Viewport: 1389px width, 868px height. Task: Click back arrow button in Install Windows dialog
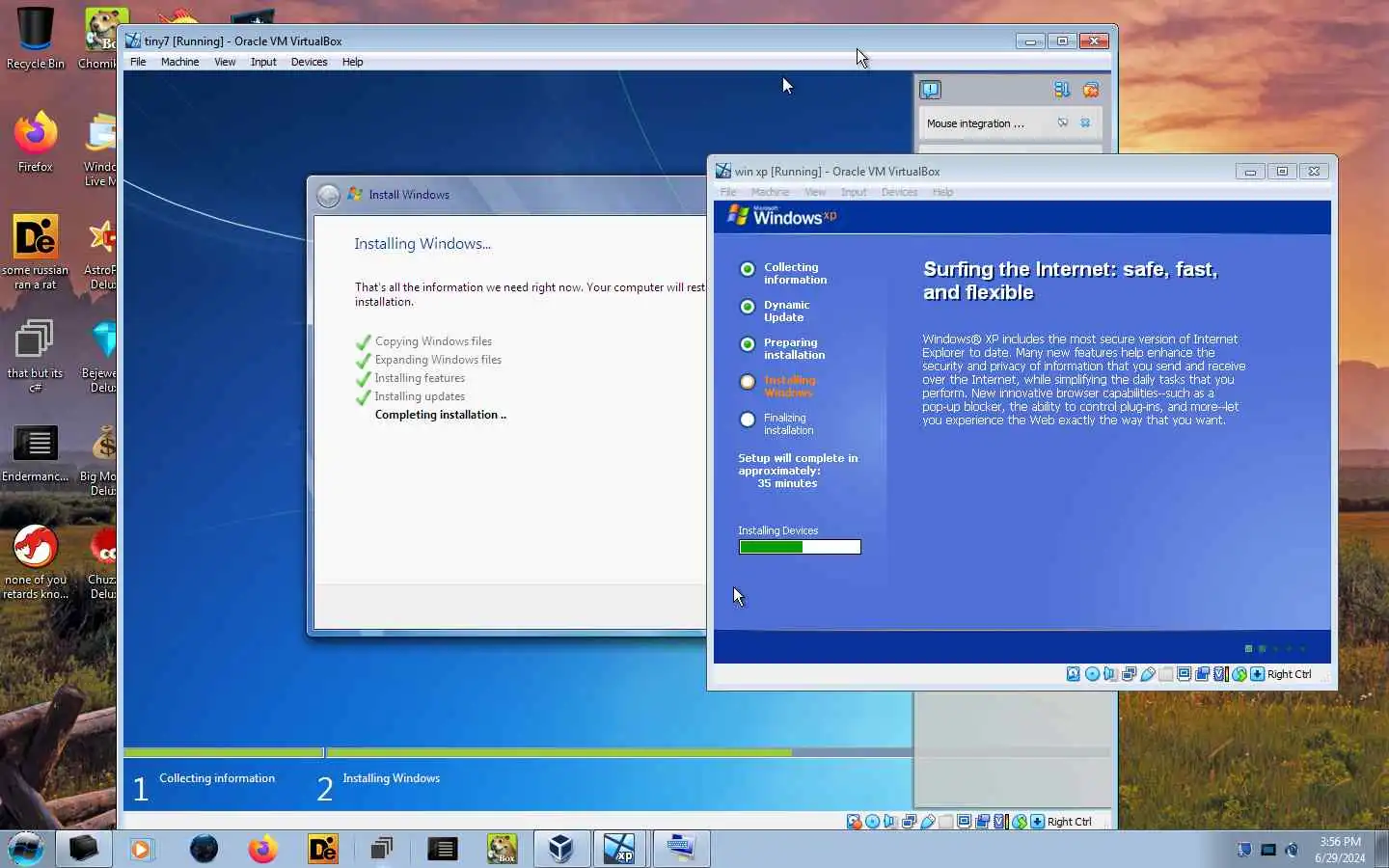328,196
